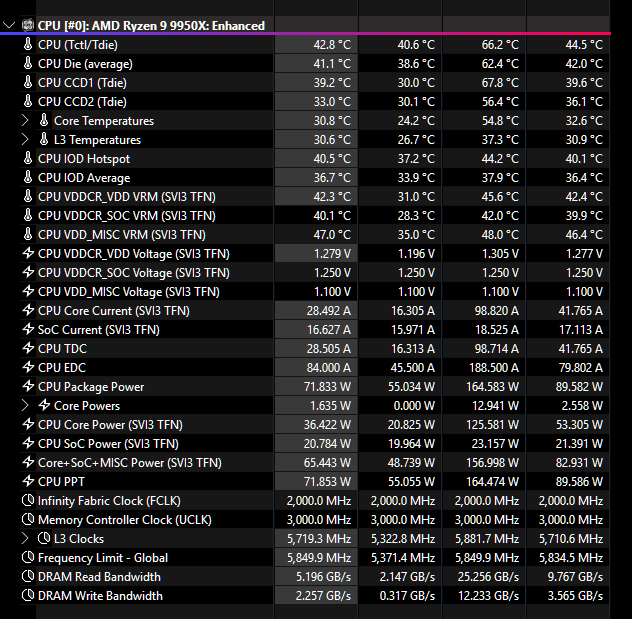Click clock icon for DRAM Read Bandwidth
This screenshot has width=632, height=619.
coord(28,576)
